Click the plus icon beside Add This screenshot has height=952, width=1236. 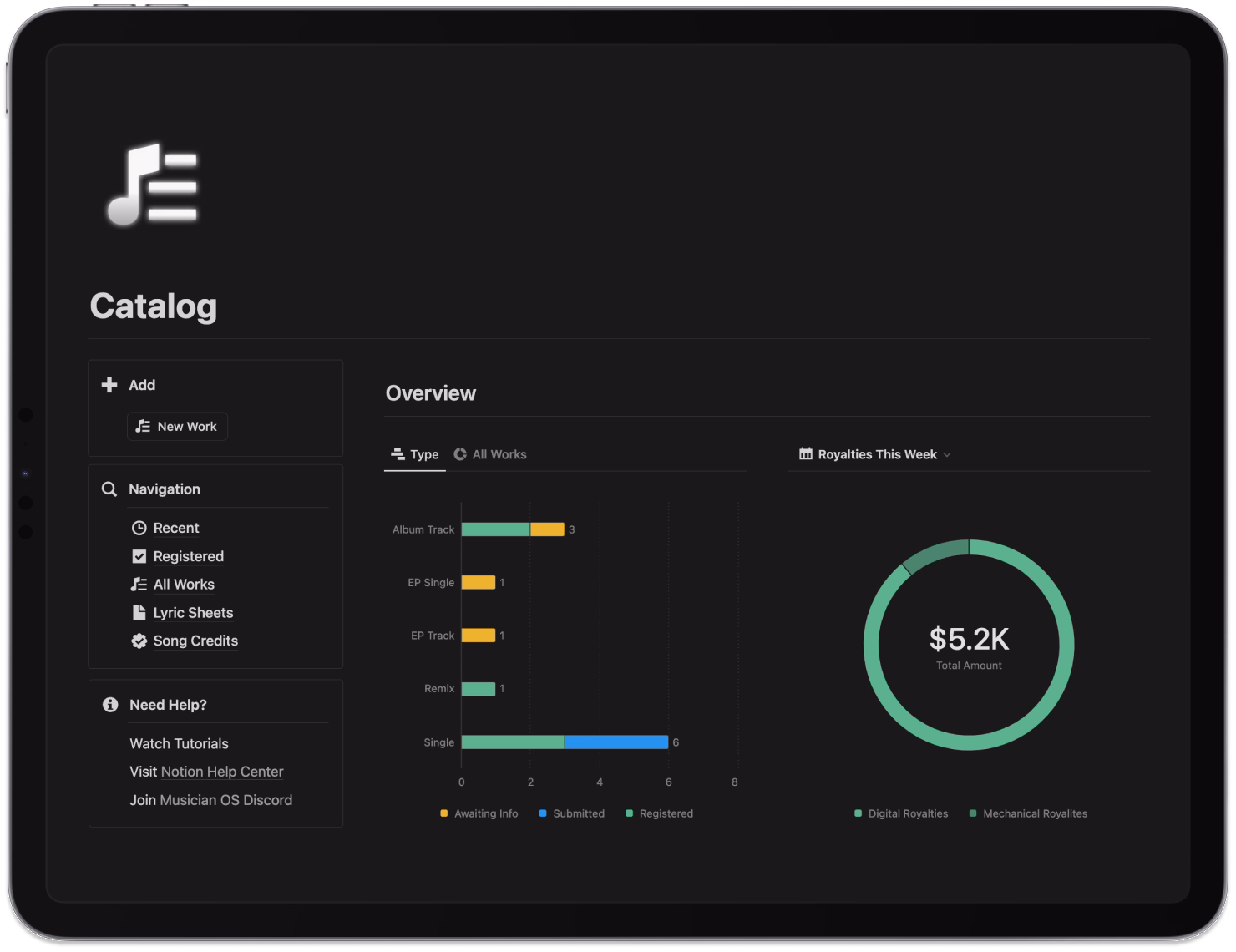109,385
